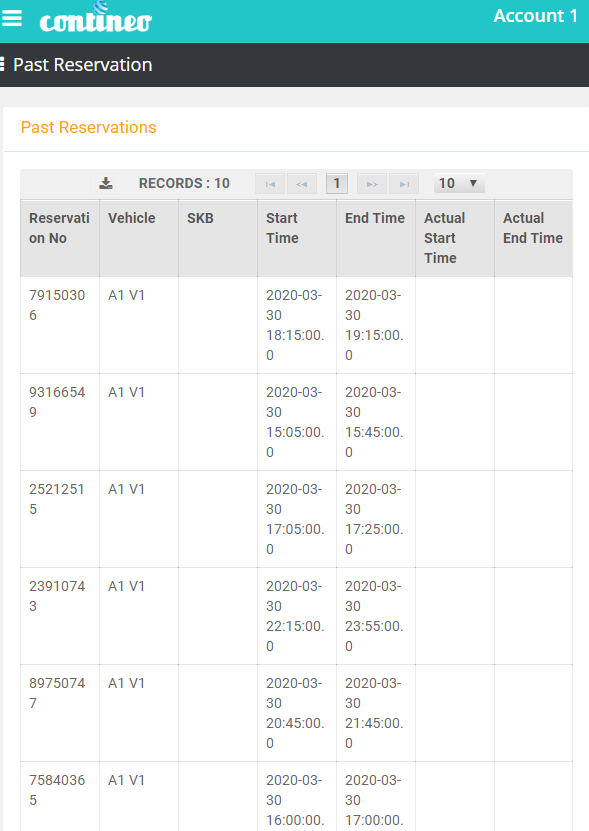Screen dimensions: 589x831
Task: Open the rows-per-page dropdown showing 10
Action: pyautogui.click(x=459, y=183)
